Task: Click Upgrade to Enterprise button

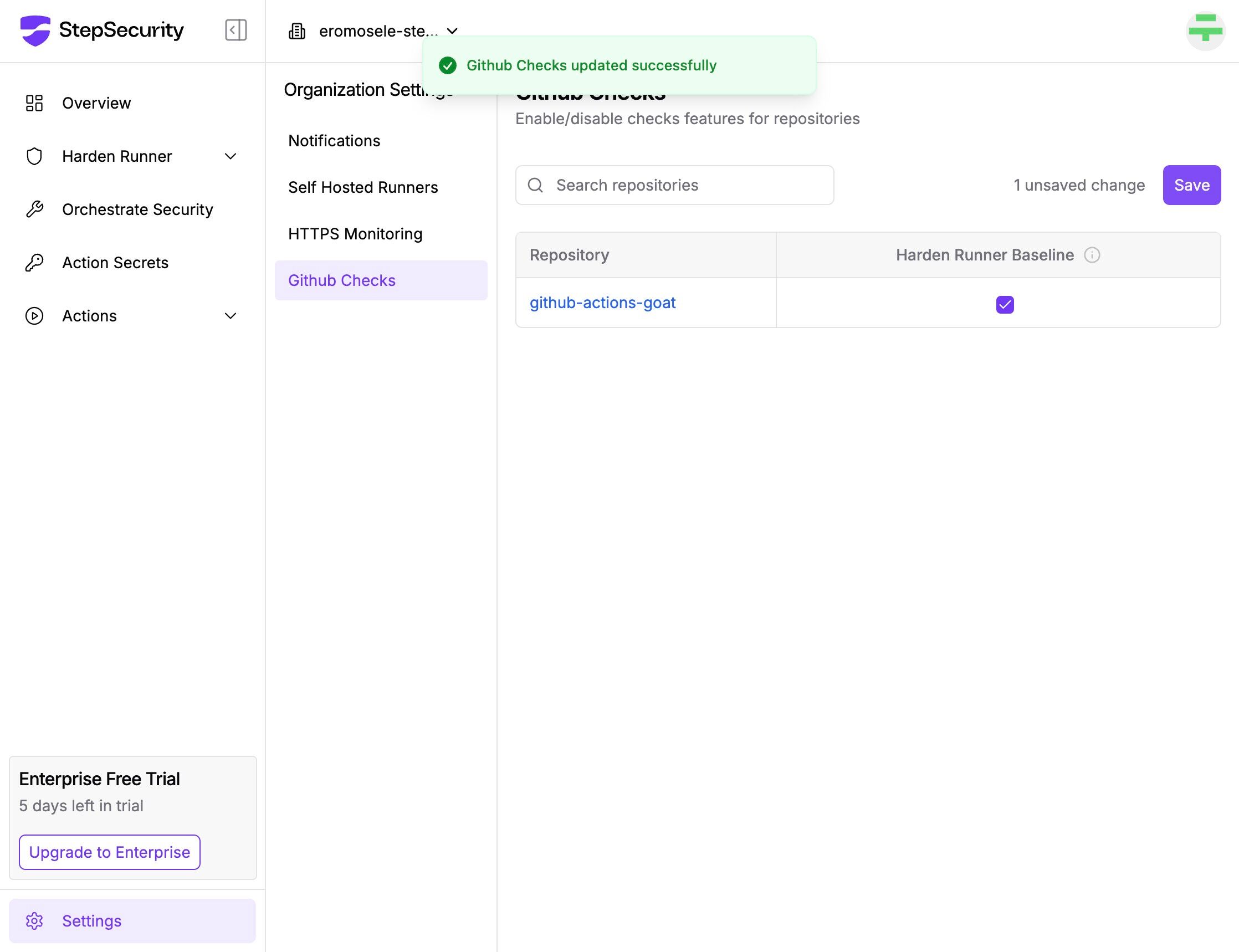Action: tap(109, 852)
